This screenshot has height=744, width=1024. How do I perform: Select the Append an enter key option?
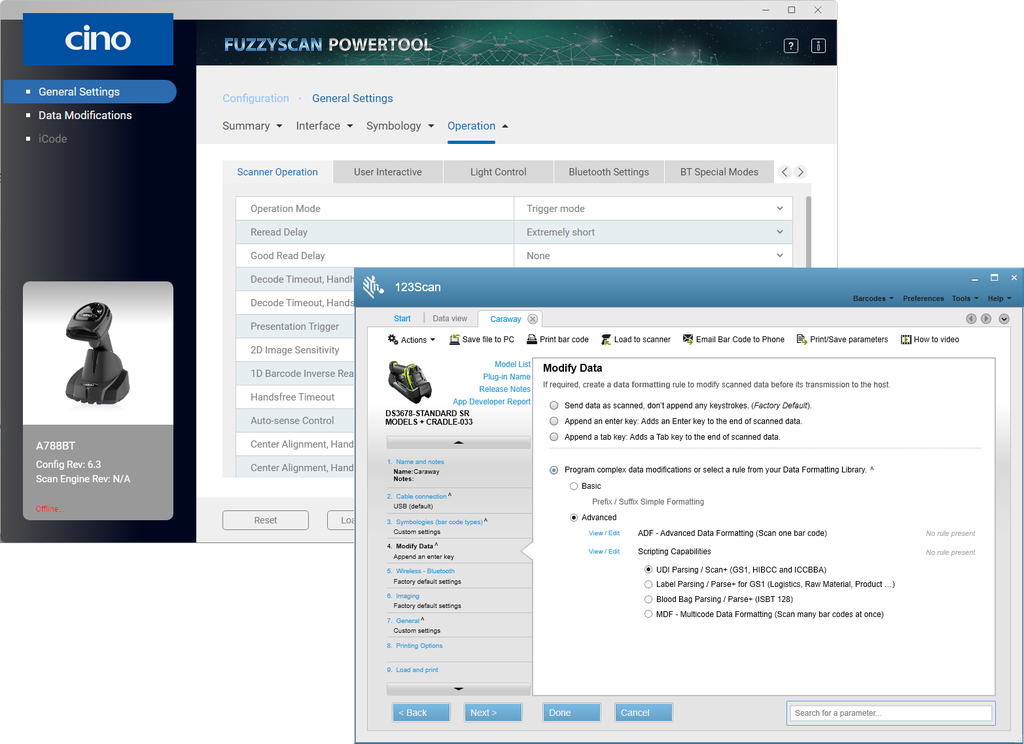coord(555,421)
